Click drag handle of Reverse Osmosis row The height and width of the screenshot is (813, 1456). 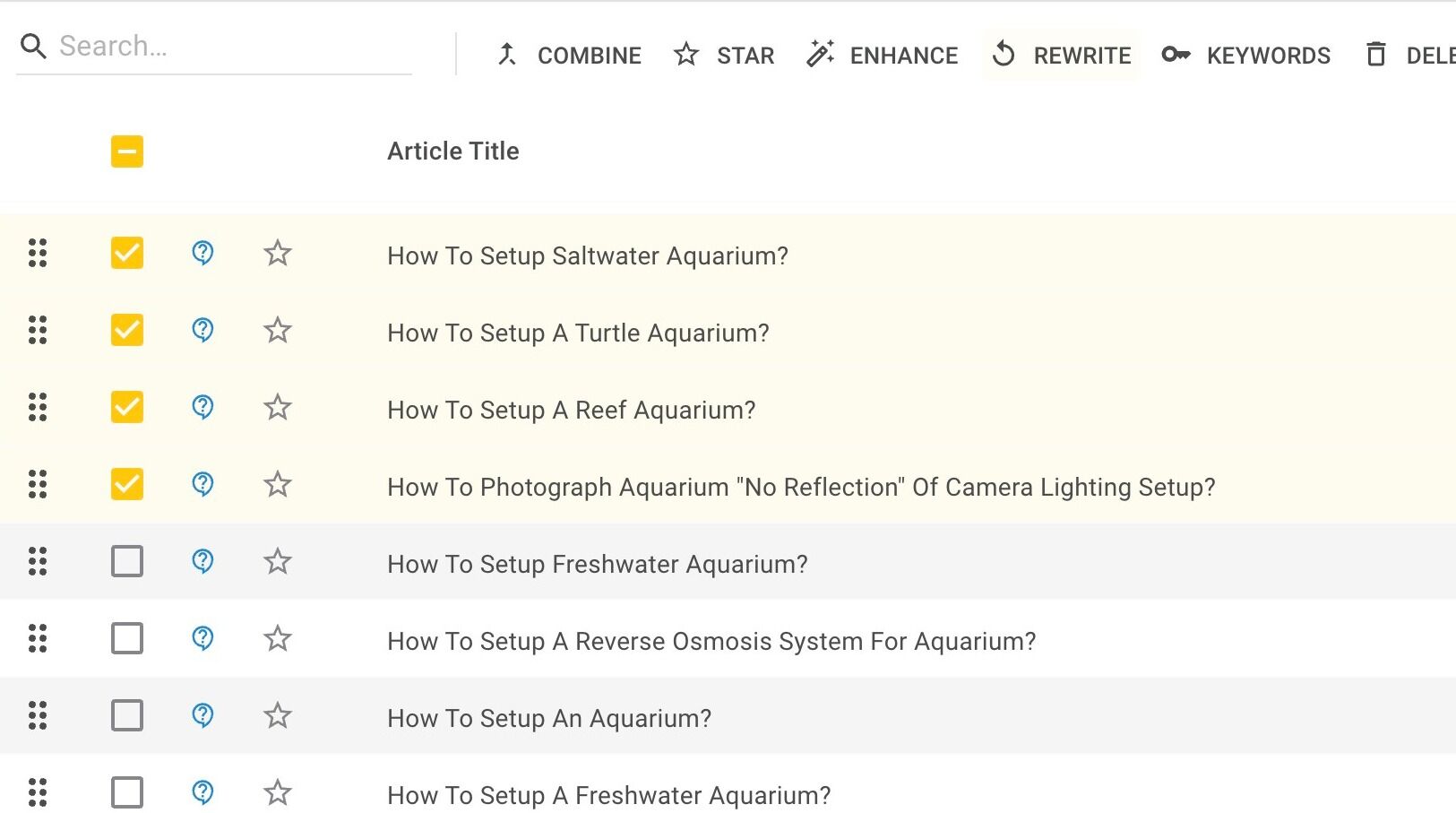(38, 638)
